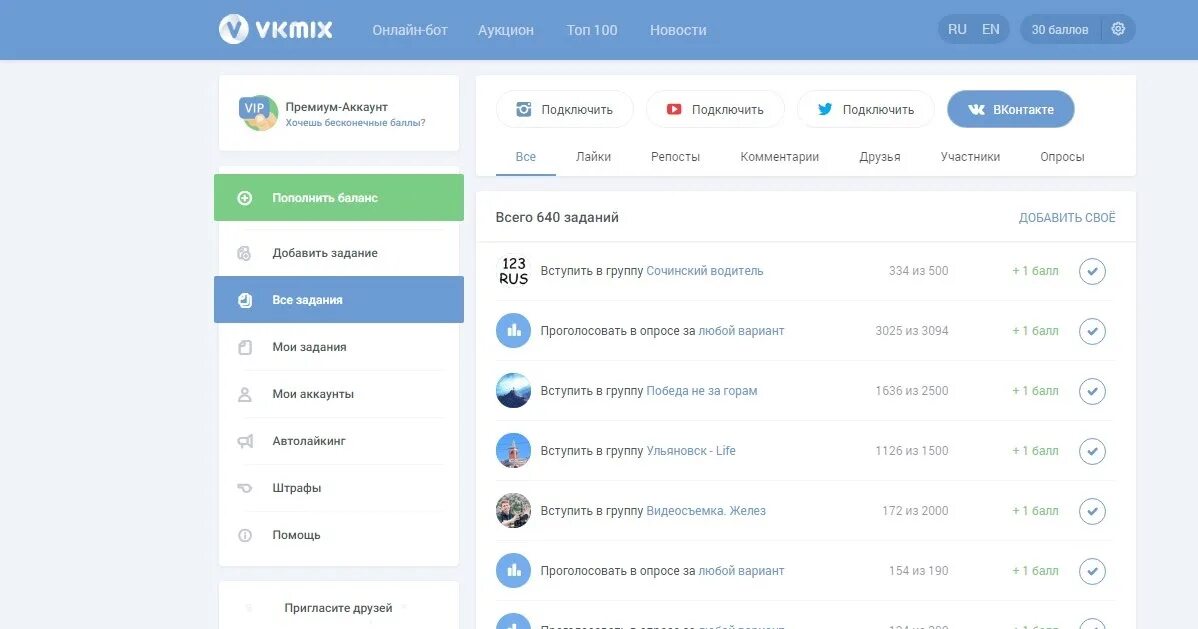Click the plus icon on Пополнить баланс

click(244, 198)
